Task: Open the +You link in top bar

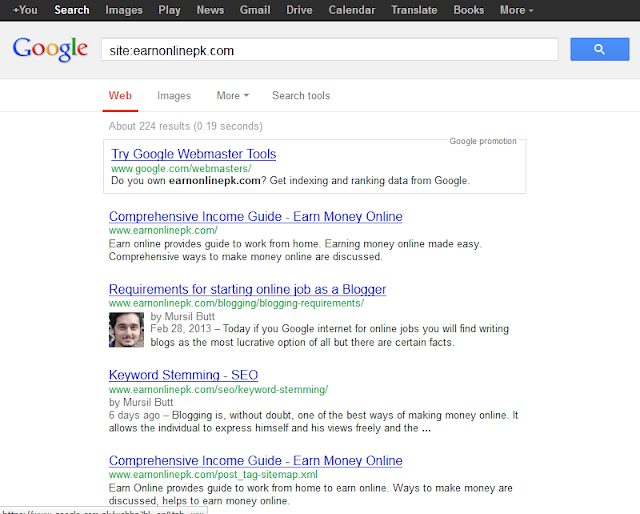Action: 25,10
